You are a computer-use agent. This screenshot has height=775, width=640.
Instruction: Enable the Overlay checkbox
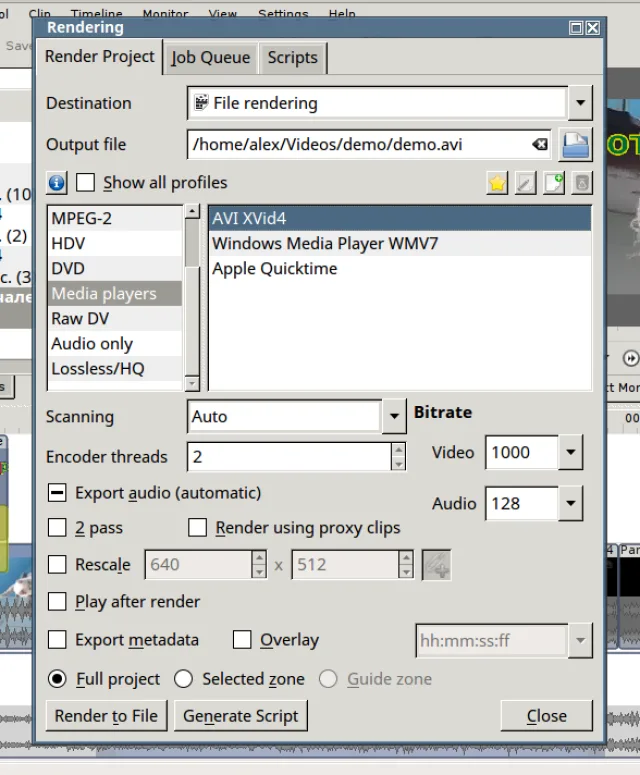click(242, 639)
